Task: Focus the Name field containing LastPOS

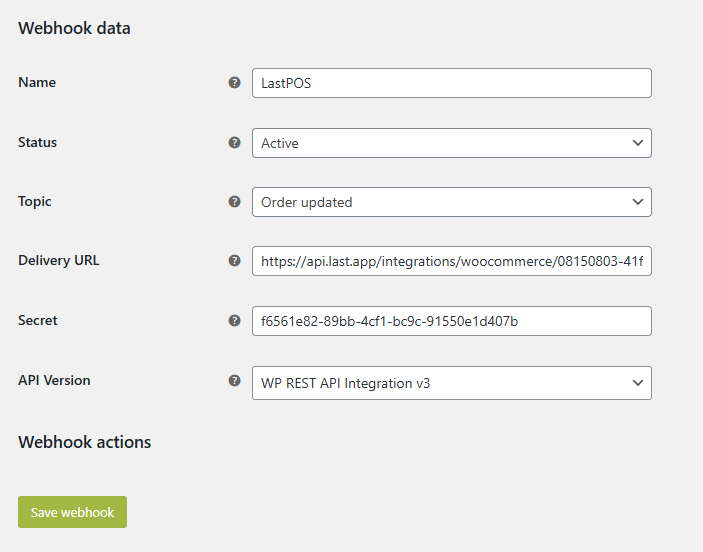Action: point(451,83)
